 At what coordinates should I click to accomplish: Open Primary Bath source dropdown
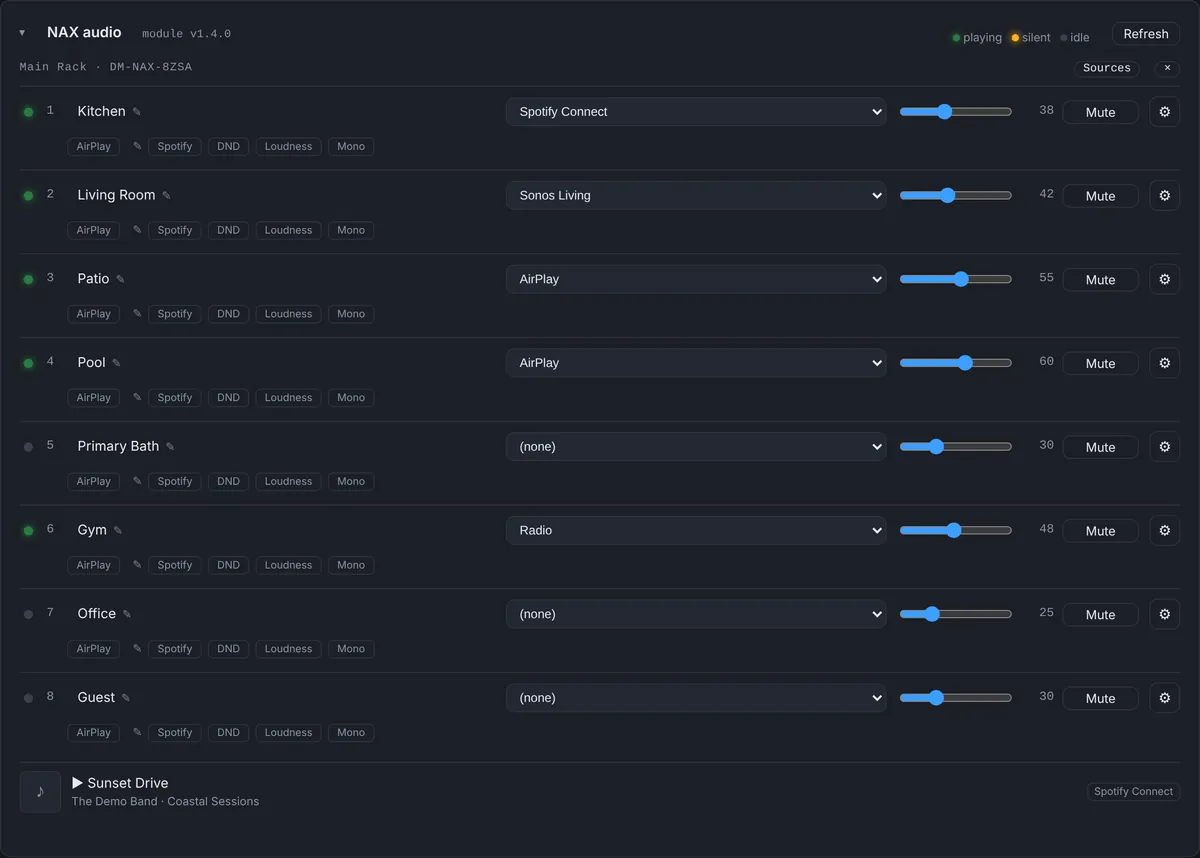pos(696,447)
